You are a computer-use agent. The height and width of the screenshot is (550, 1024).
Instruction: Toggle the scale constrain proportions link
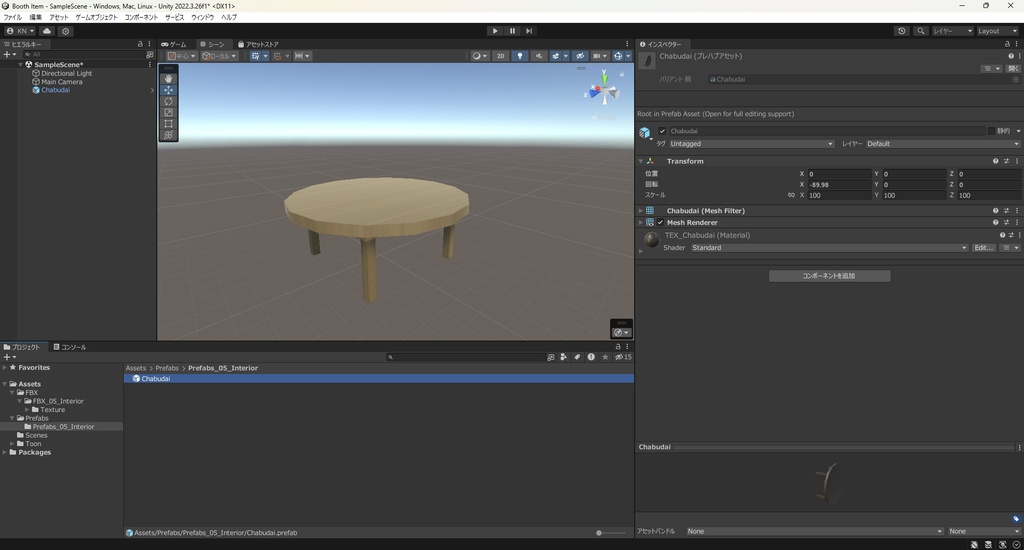tap(791, 195)
